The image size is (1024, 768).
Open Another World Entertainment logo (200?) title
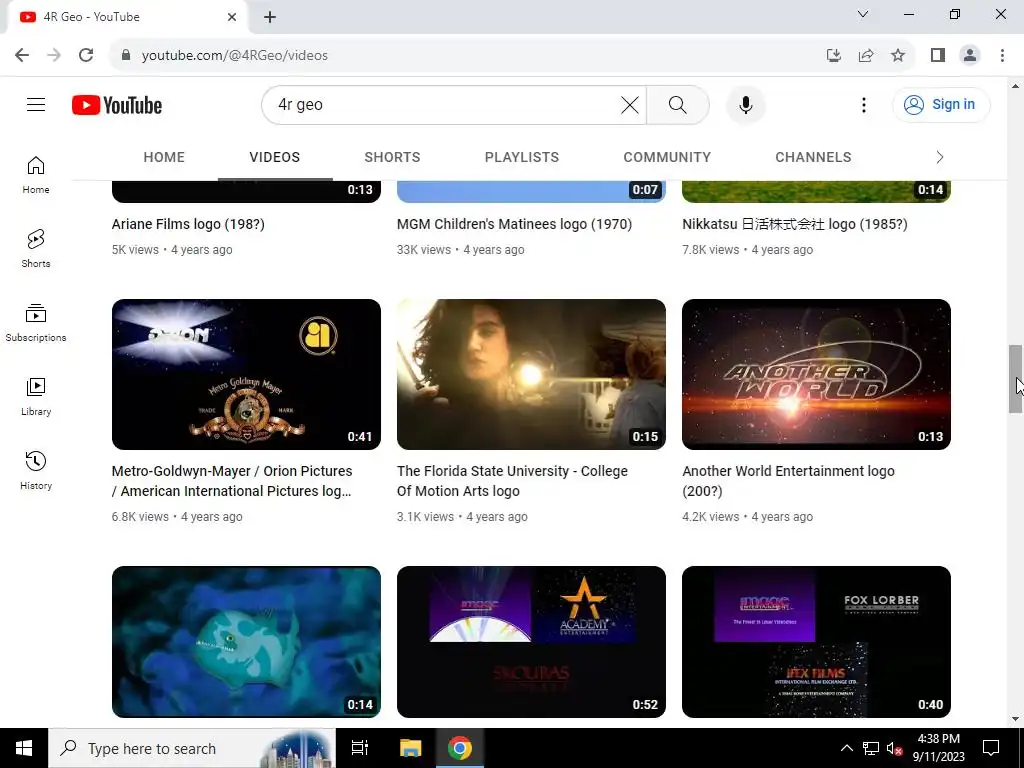pyautogui.click(x=788, y=481)
